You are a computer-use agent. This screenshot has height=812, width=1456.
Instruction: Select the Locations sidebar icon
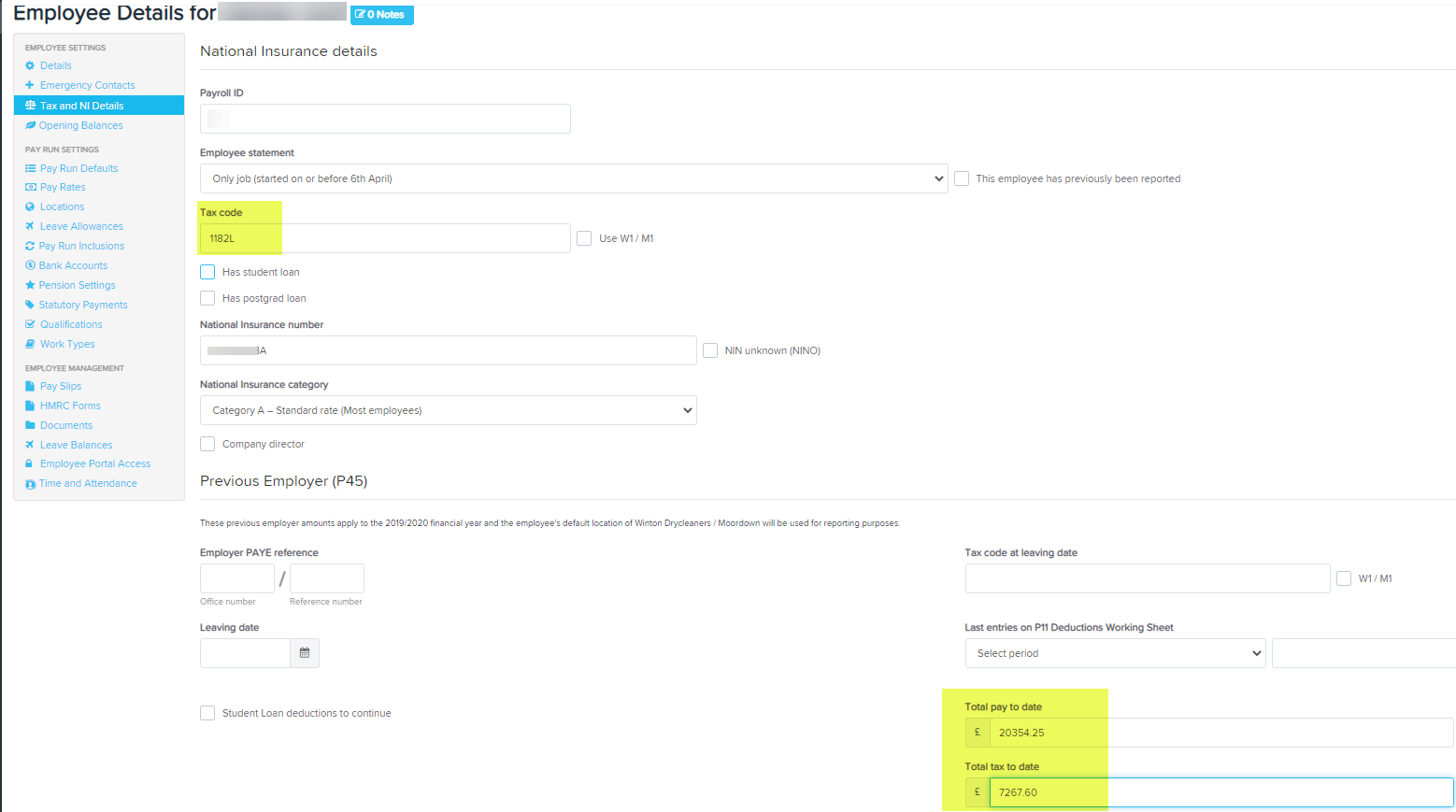point(30,206)
